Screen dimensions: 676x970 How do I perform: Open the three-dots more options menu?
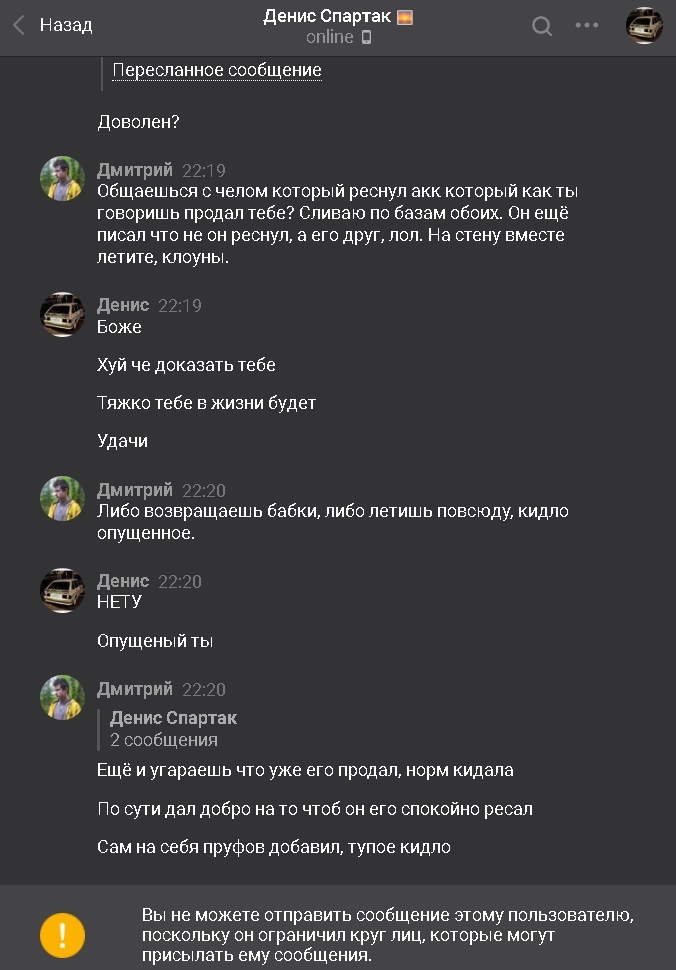click(587, 26)
